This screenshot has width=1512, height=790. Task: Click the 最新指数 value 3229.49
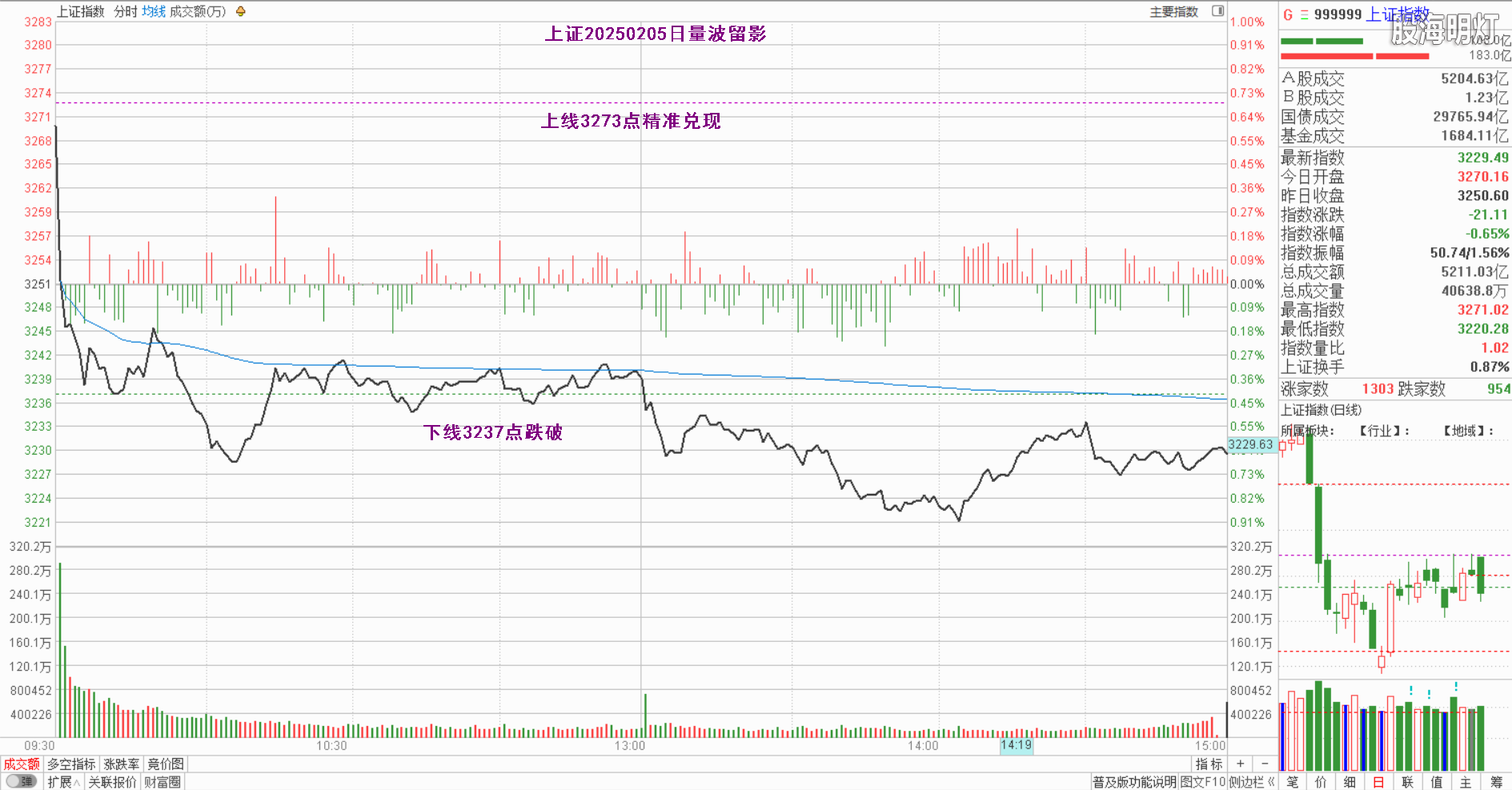[1482, 158]
